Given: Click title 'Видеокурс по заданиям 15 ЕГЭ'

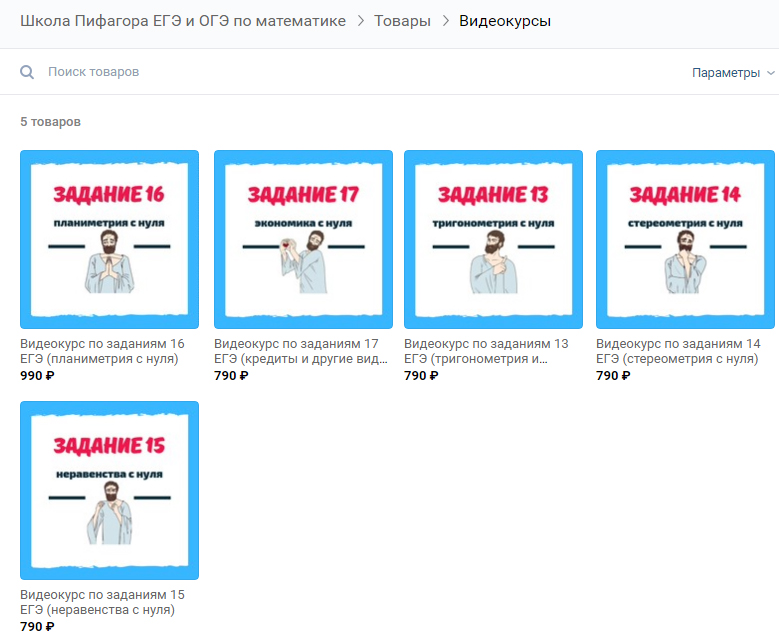Looking at the screenshot, I should point(102,602).
